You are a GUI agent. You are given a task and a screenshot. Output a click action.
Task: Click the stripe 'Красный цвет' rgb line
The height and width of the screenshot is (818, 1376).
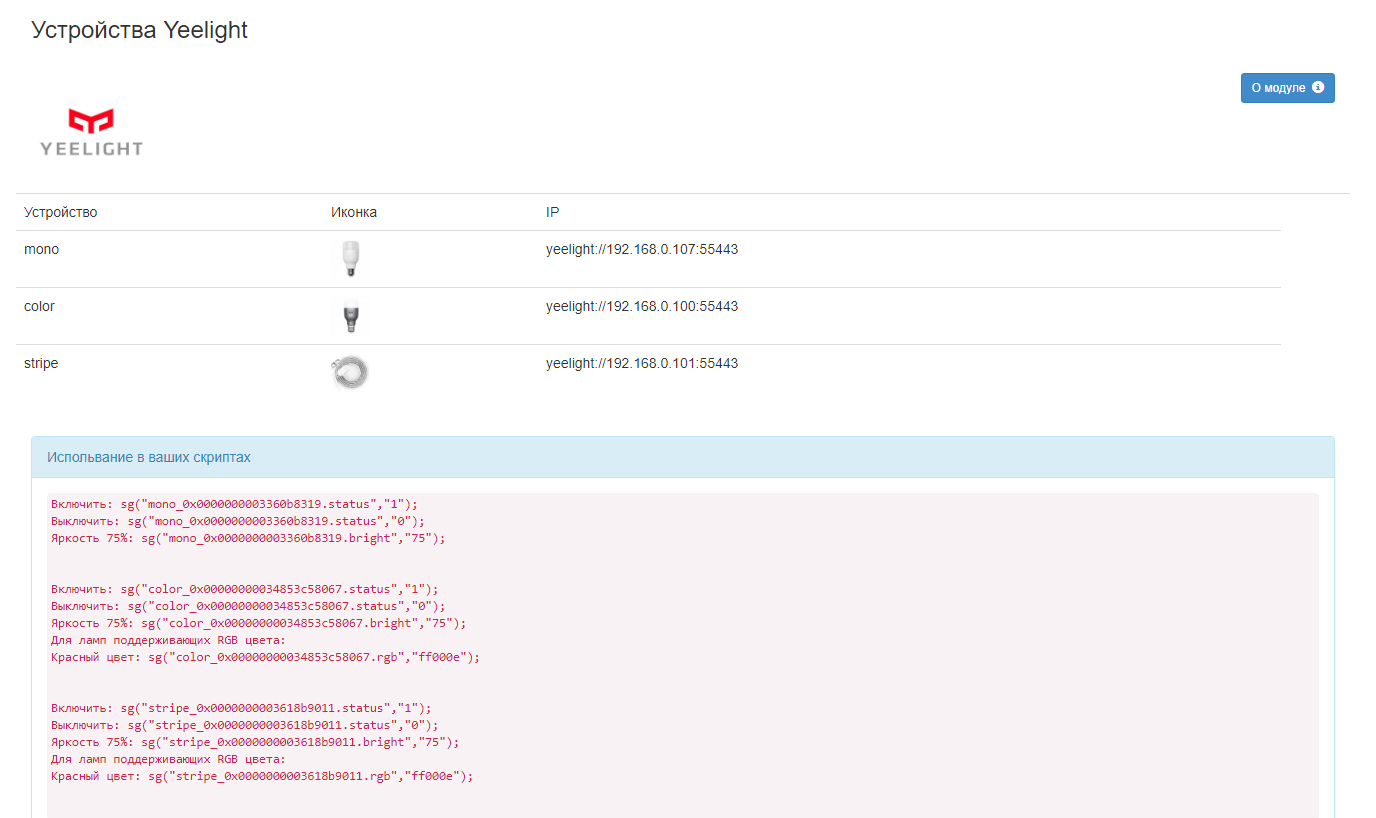(x=262, y=776)
